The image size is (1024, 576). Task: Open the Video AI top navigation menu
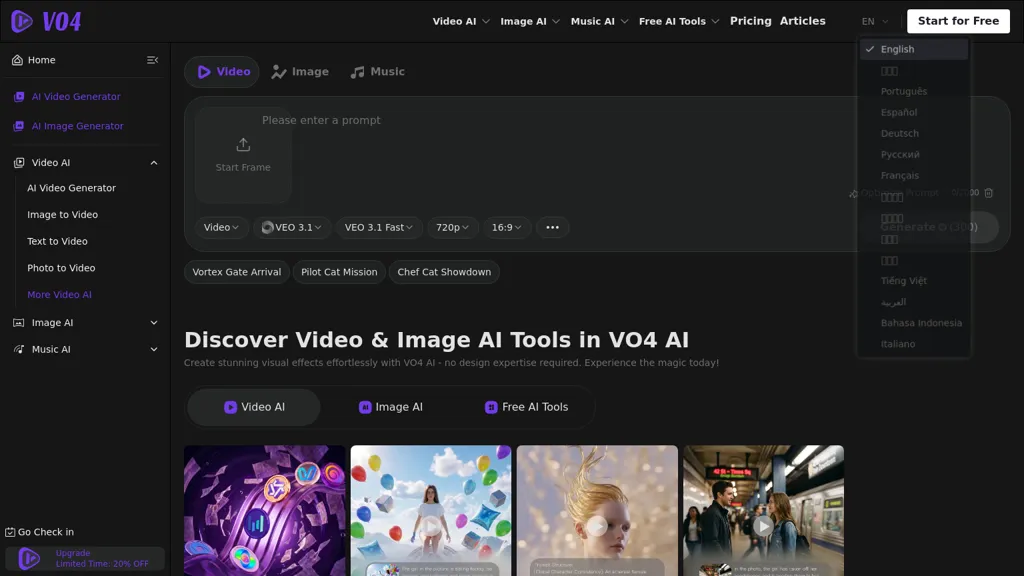point(461,22)
